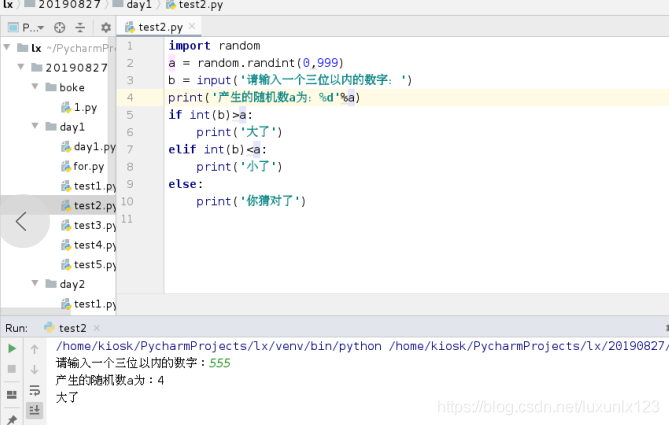This screenshot has width=669, height=425.
Task: Collapse the lx project root
Action: pyautogui.click(x=7, y=47)
